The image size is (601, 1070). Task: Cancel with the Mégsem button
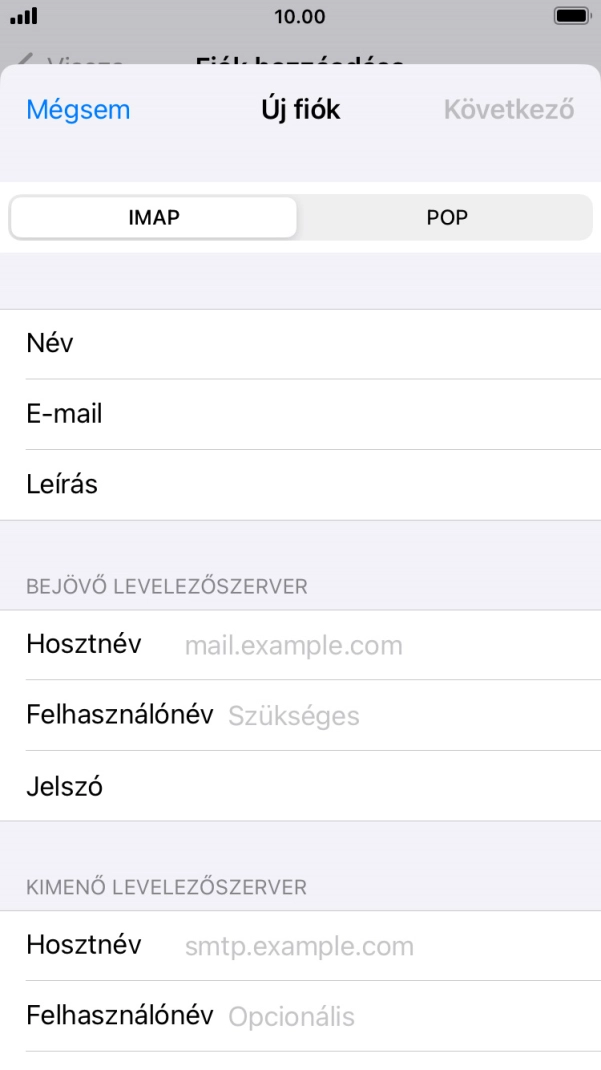pyautogui.click(x=78, y=110)
